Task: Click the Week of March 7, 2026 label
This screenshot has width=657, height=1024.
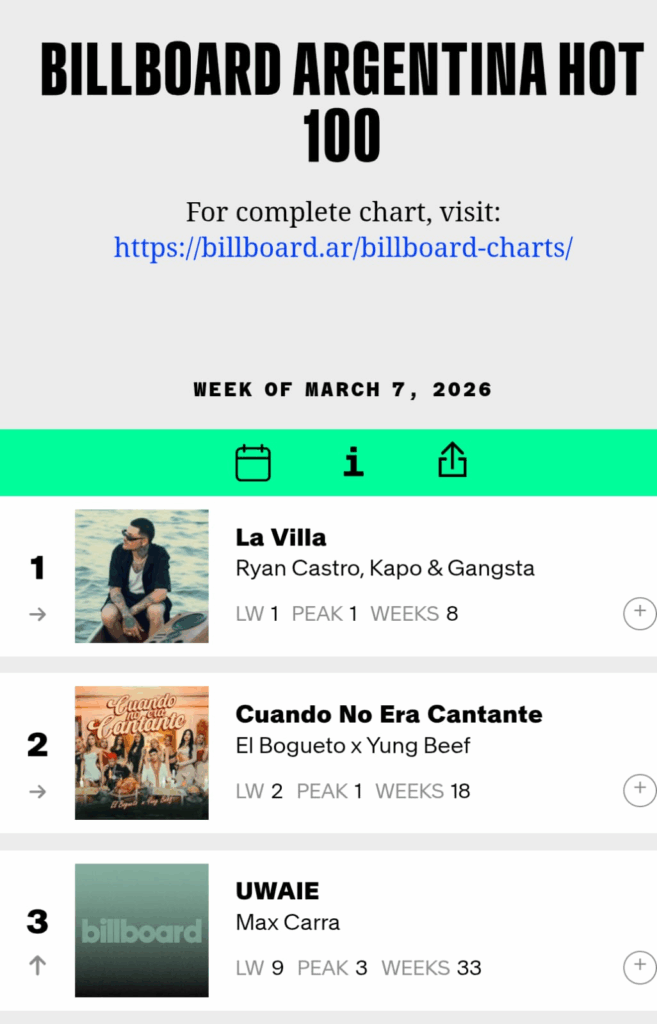Action: tap(343, 389)
